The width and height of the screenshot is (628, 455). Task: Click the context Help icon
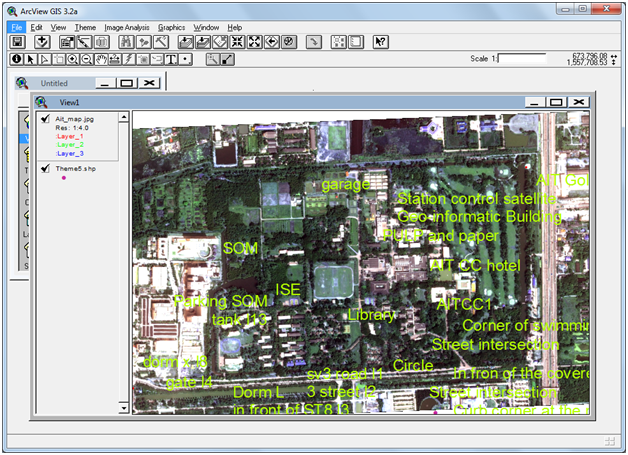(x=381, y=42)
